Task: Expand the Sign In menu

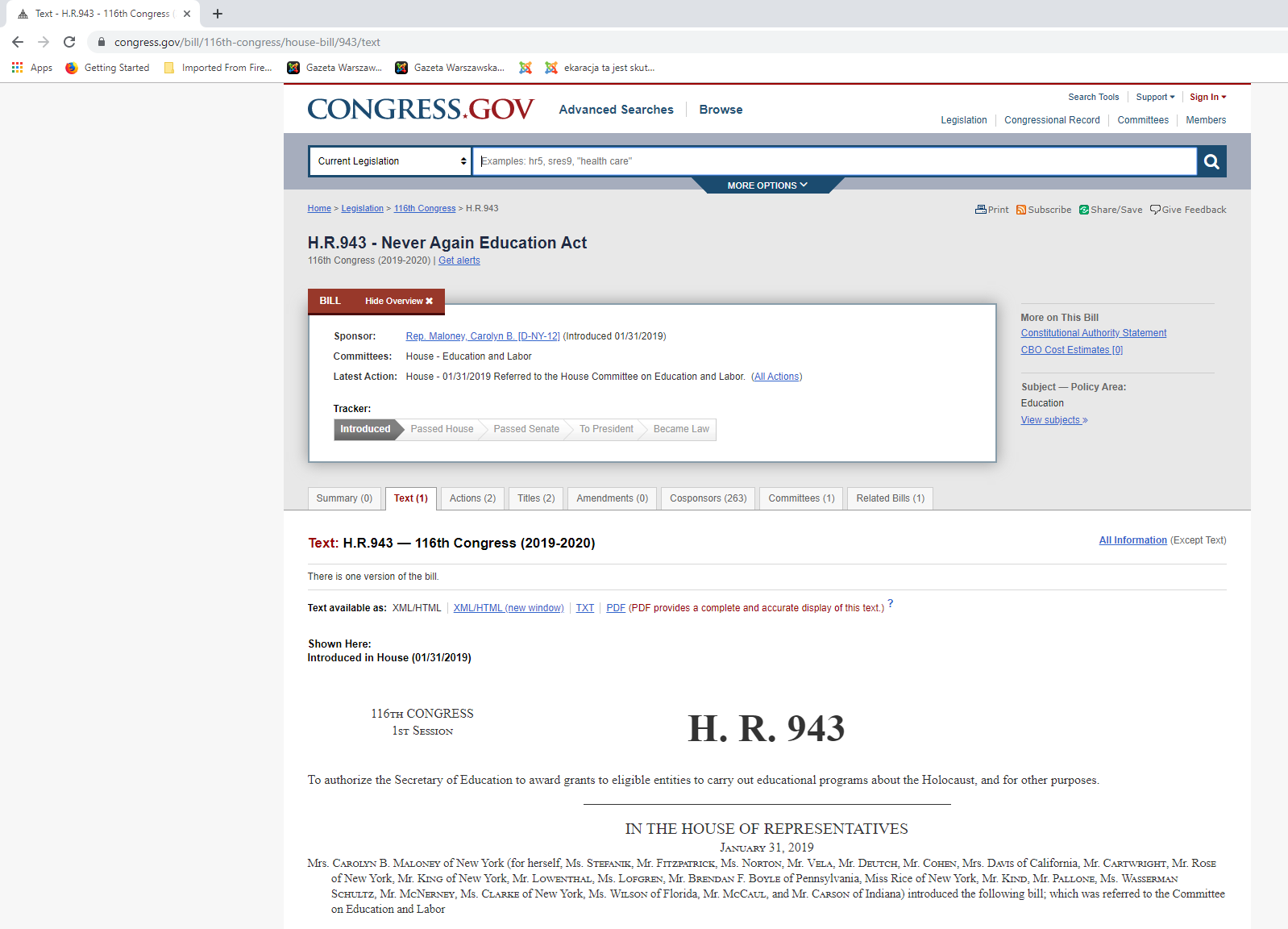Action: (x=1207, y=97)
